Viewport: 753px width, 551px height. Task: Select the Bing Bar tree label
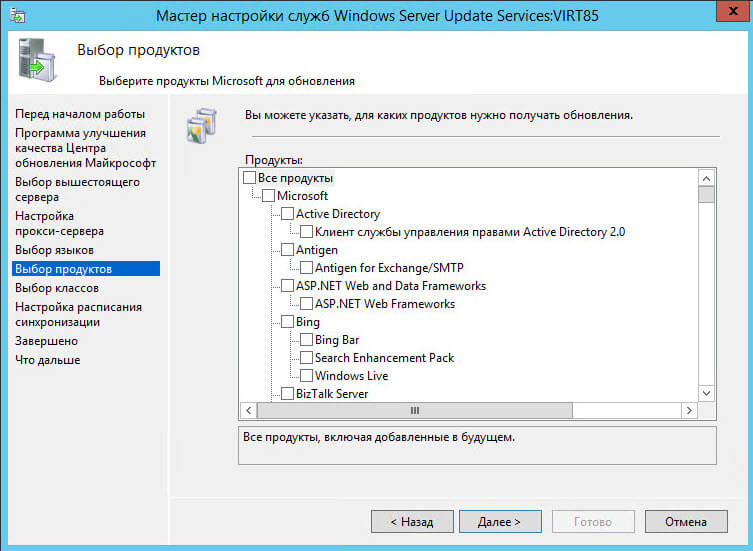(x=337, y=340)
